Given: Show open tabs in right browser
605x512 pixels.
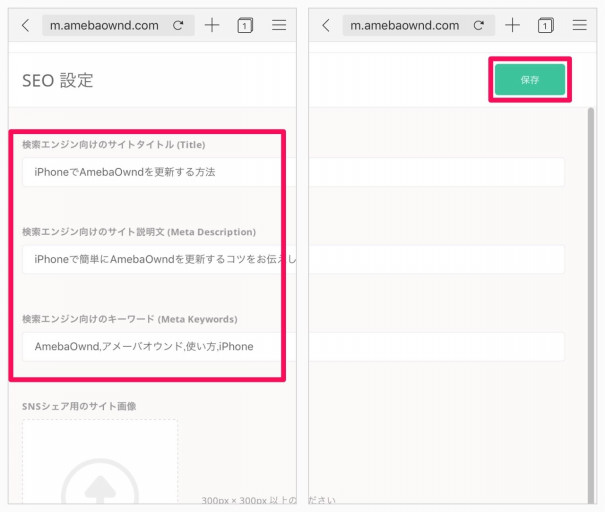Looking at the screenshot, I should click(x=546, y=25).
